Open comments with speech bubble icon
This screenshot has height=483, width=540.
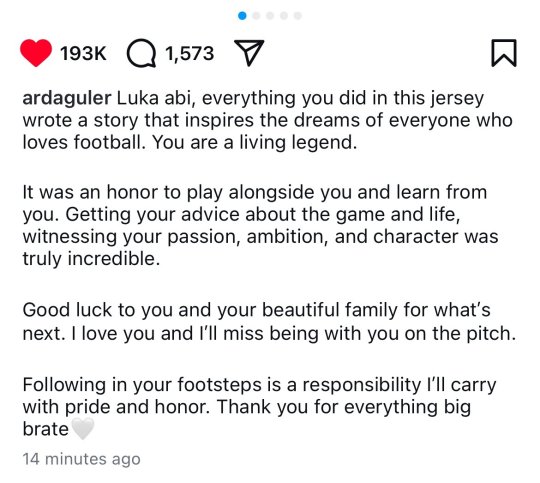click(141, 53)
